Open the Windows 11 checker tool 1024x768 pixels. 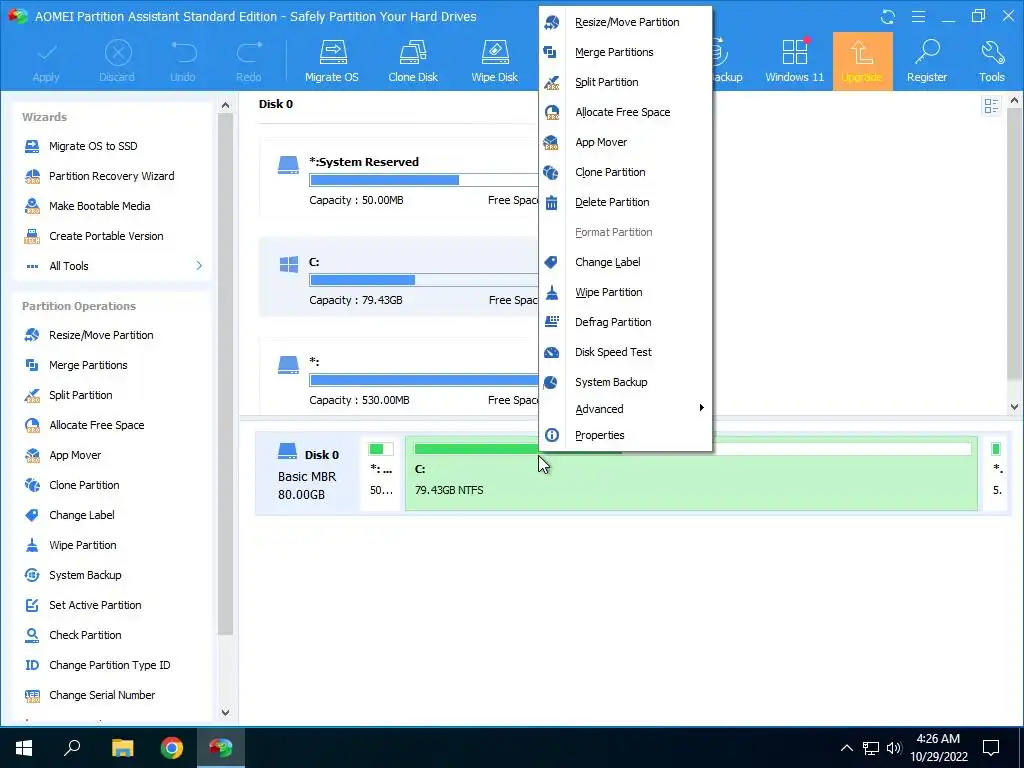(x=794, y=61)
